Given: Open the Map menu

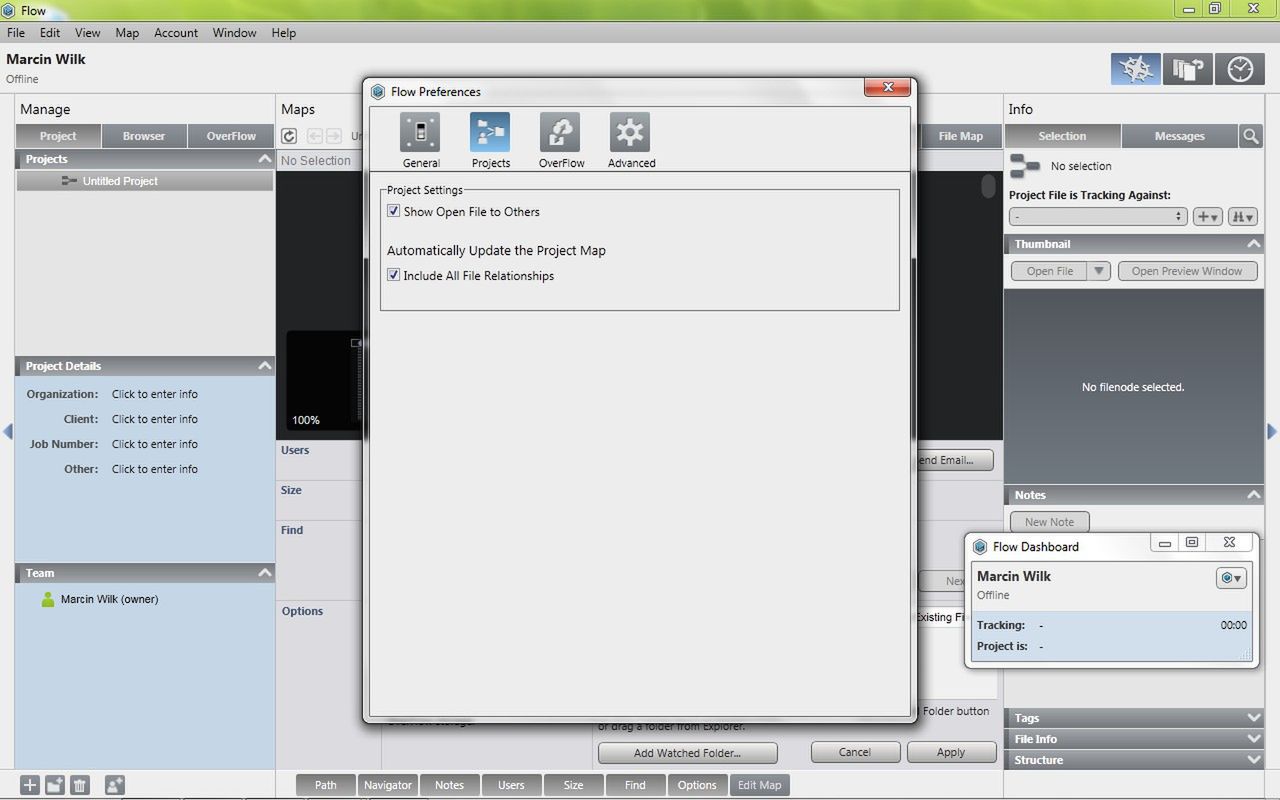Looking at the screenshot, I should pos(127,33).
